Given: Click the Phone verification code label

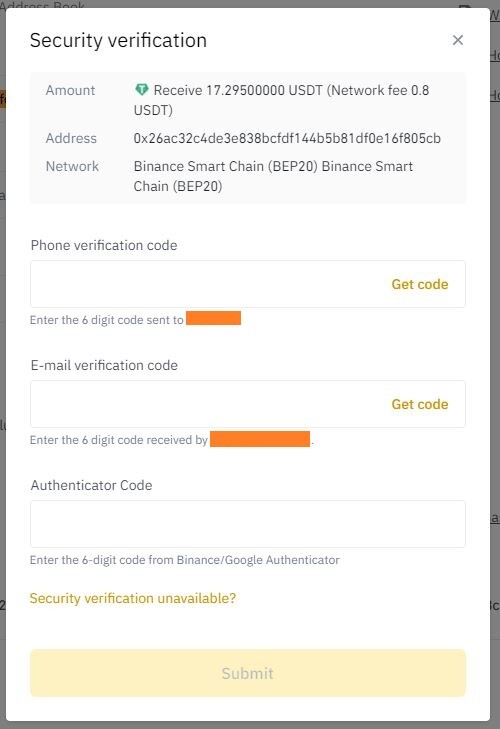Looking at the screenshot, I should [x=104, y=245].
